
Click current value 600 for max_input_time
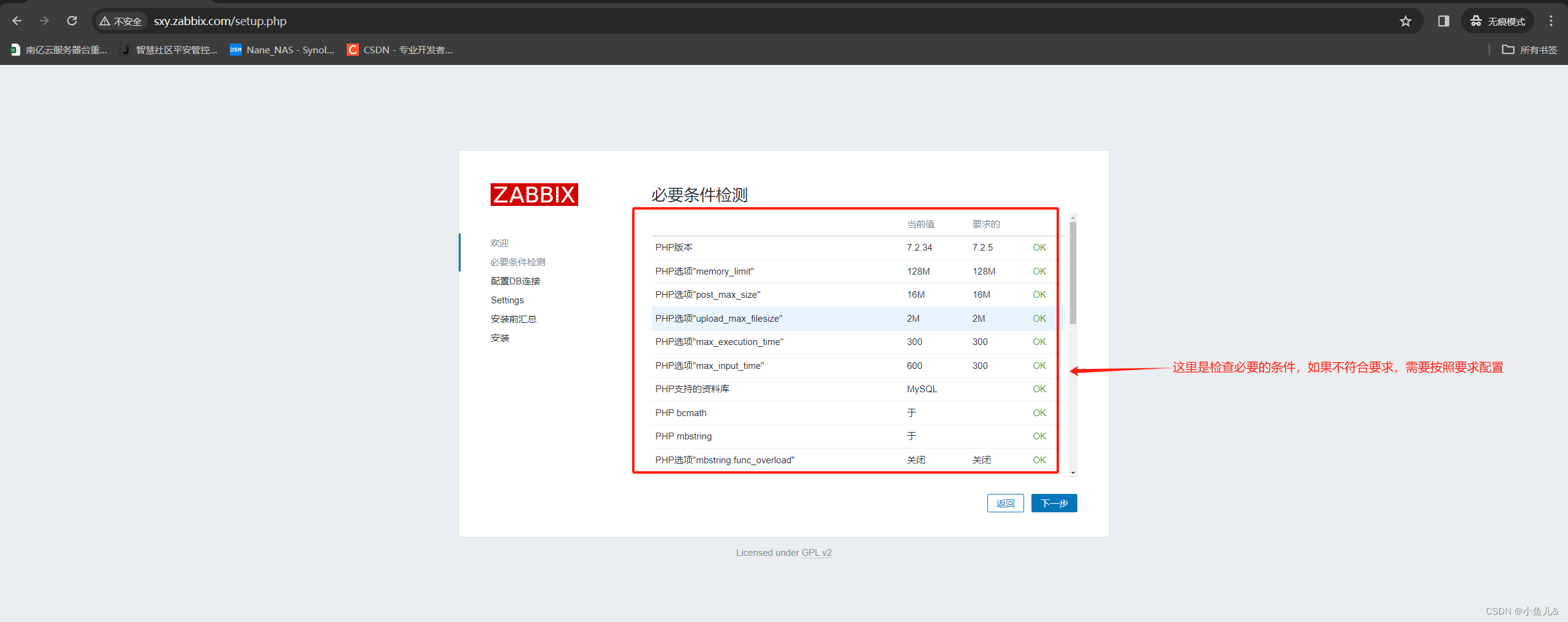pos(914,366)
